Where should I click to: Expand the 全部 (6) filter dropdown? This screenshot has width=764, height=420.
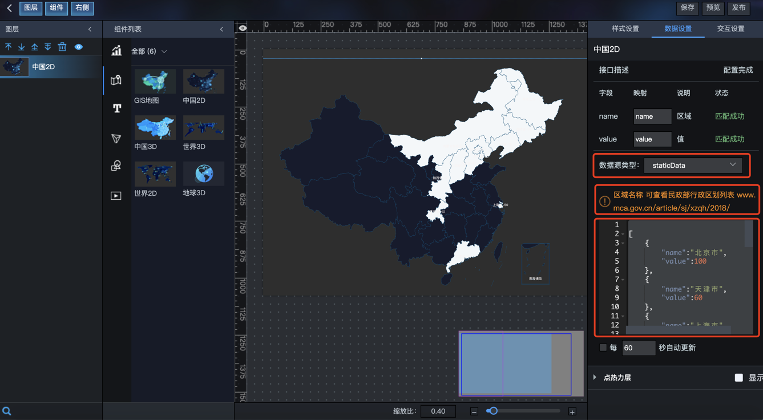tap(149, 51)
